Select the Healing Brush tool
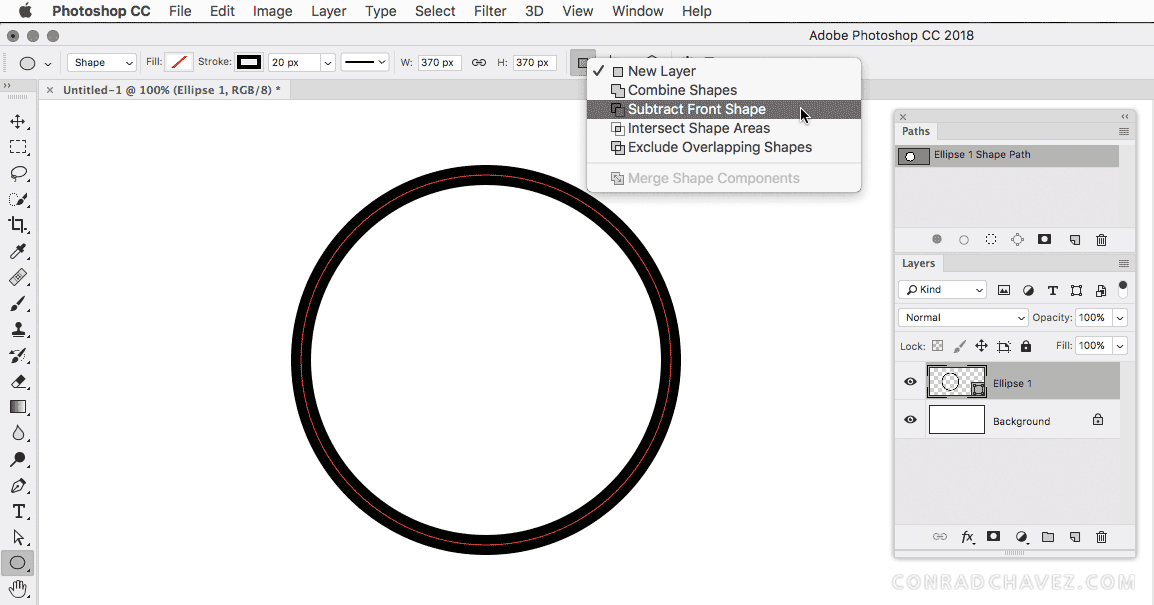Screen dimensions: 1154x605 tap(18, 277)
